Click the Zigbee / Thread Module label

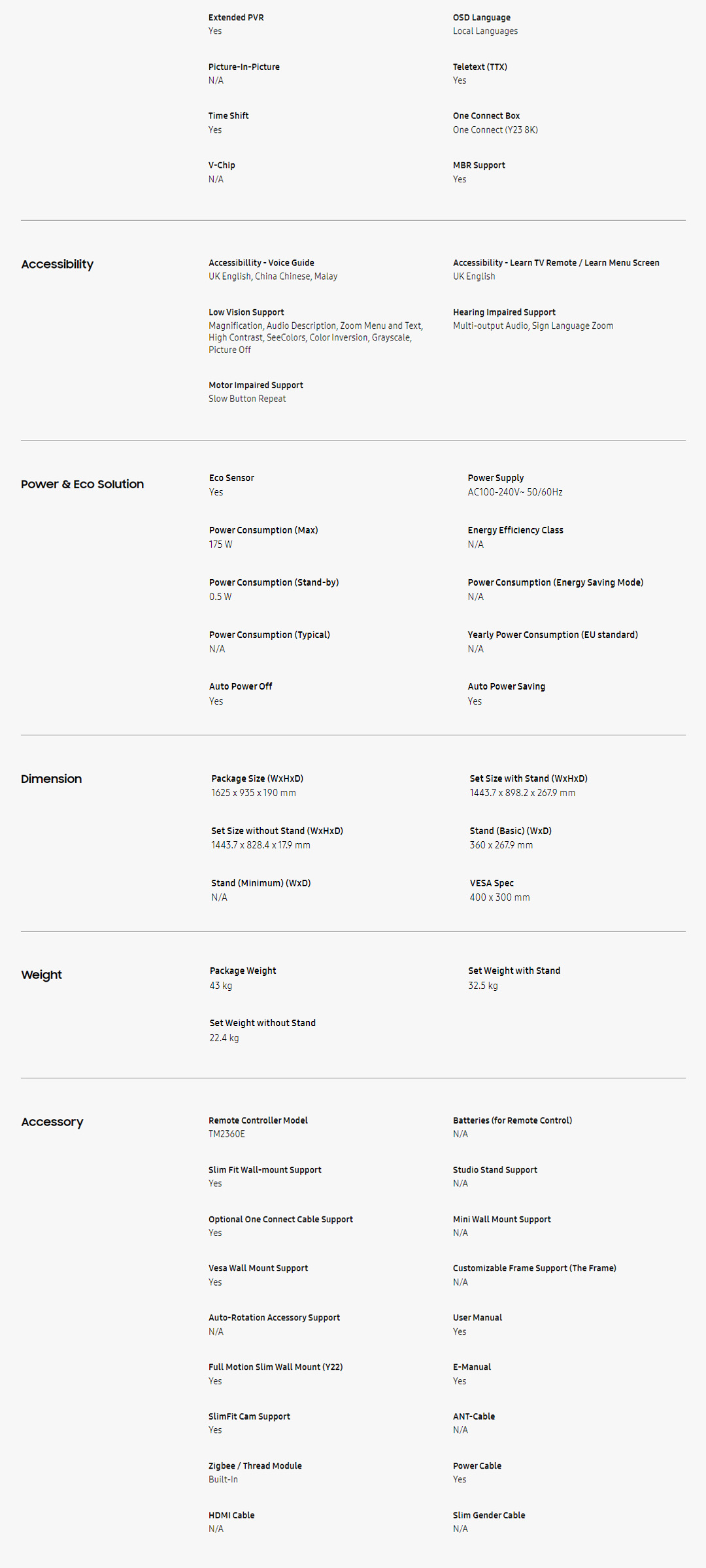coord(255,1466)
